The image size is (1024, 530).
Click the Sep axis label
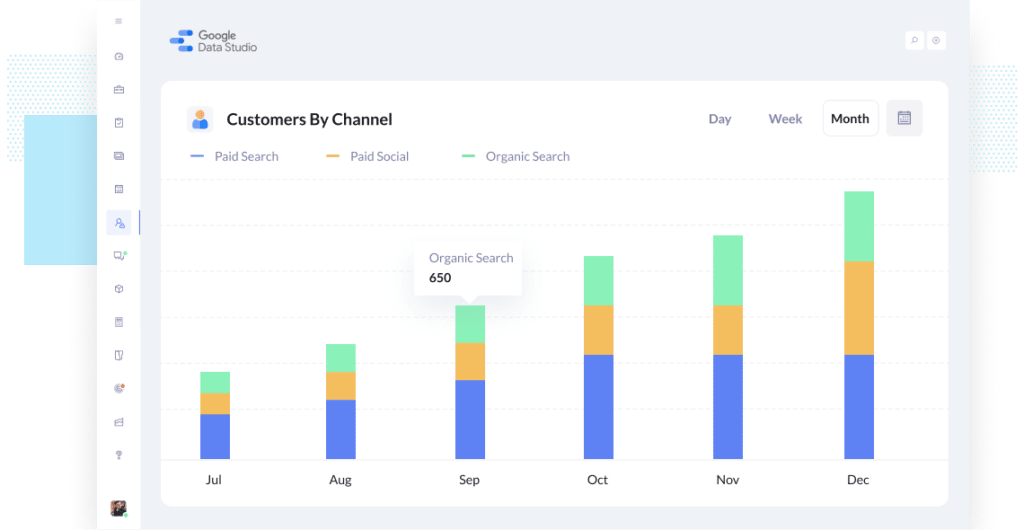coord(469,480)
